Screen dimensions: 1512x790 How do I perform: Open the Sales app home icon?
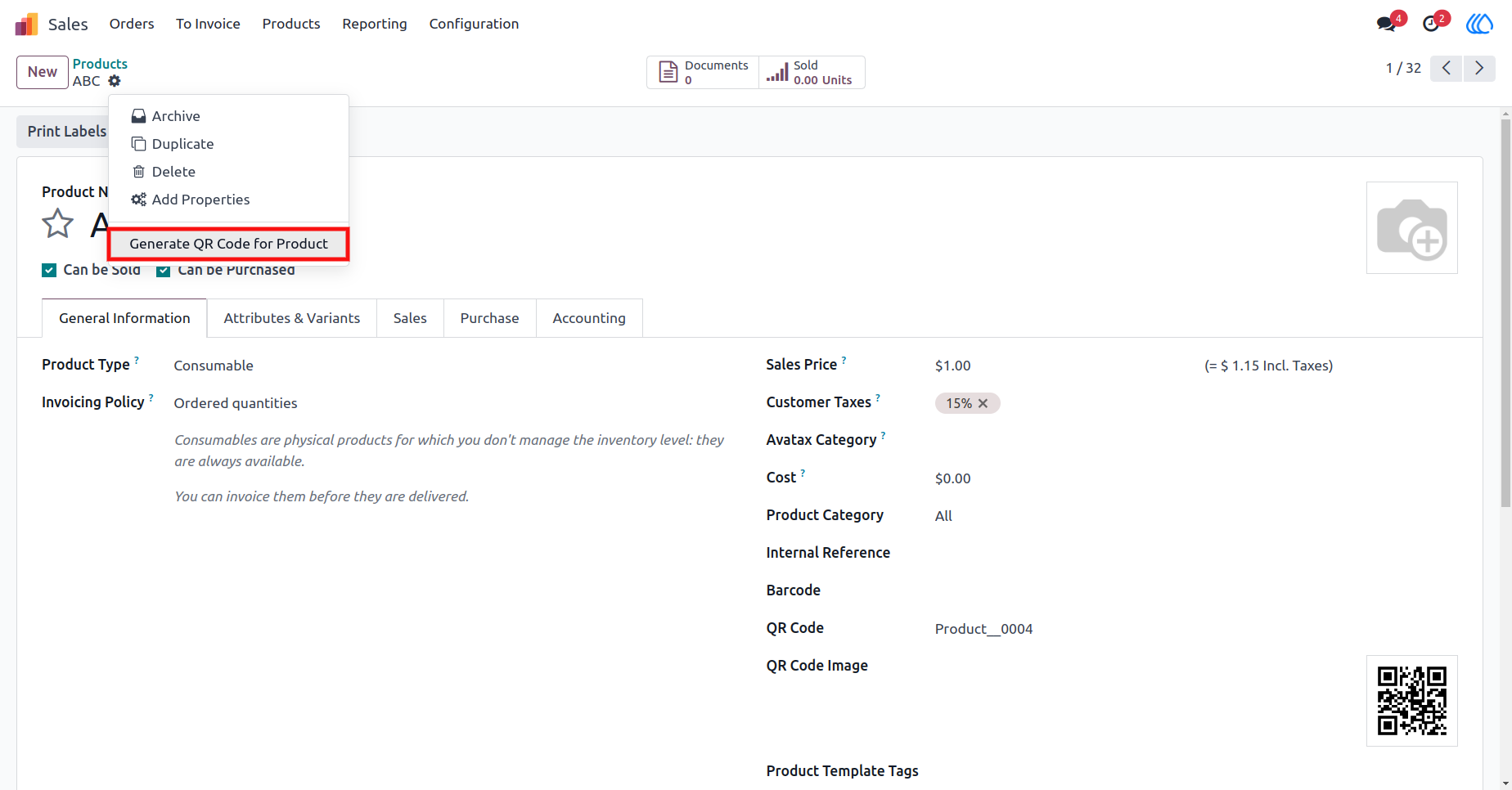[x=26, y=24]
